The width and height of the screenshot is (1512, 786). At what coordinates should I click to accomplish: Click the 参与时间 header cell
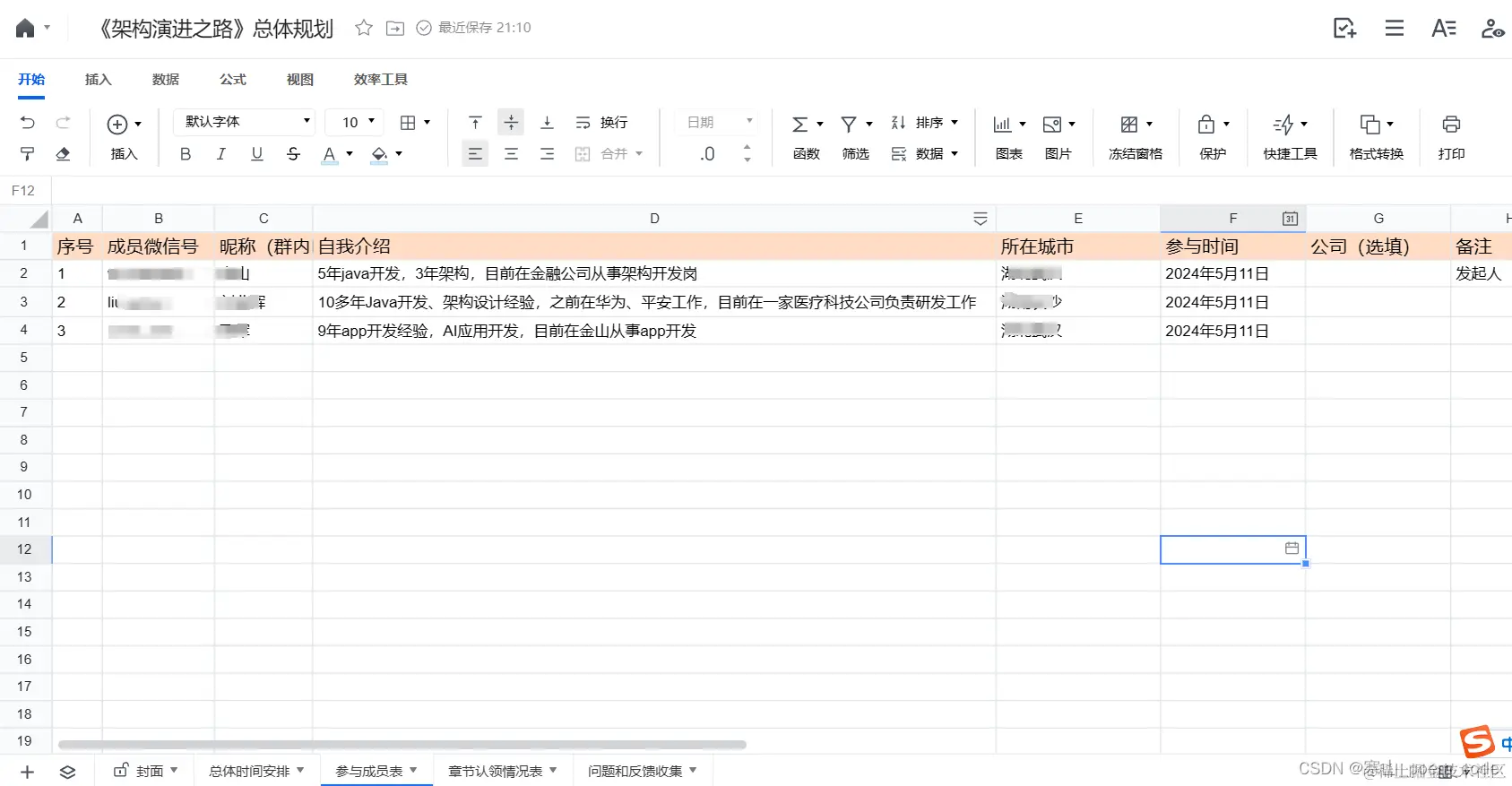point(1232,246)
